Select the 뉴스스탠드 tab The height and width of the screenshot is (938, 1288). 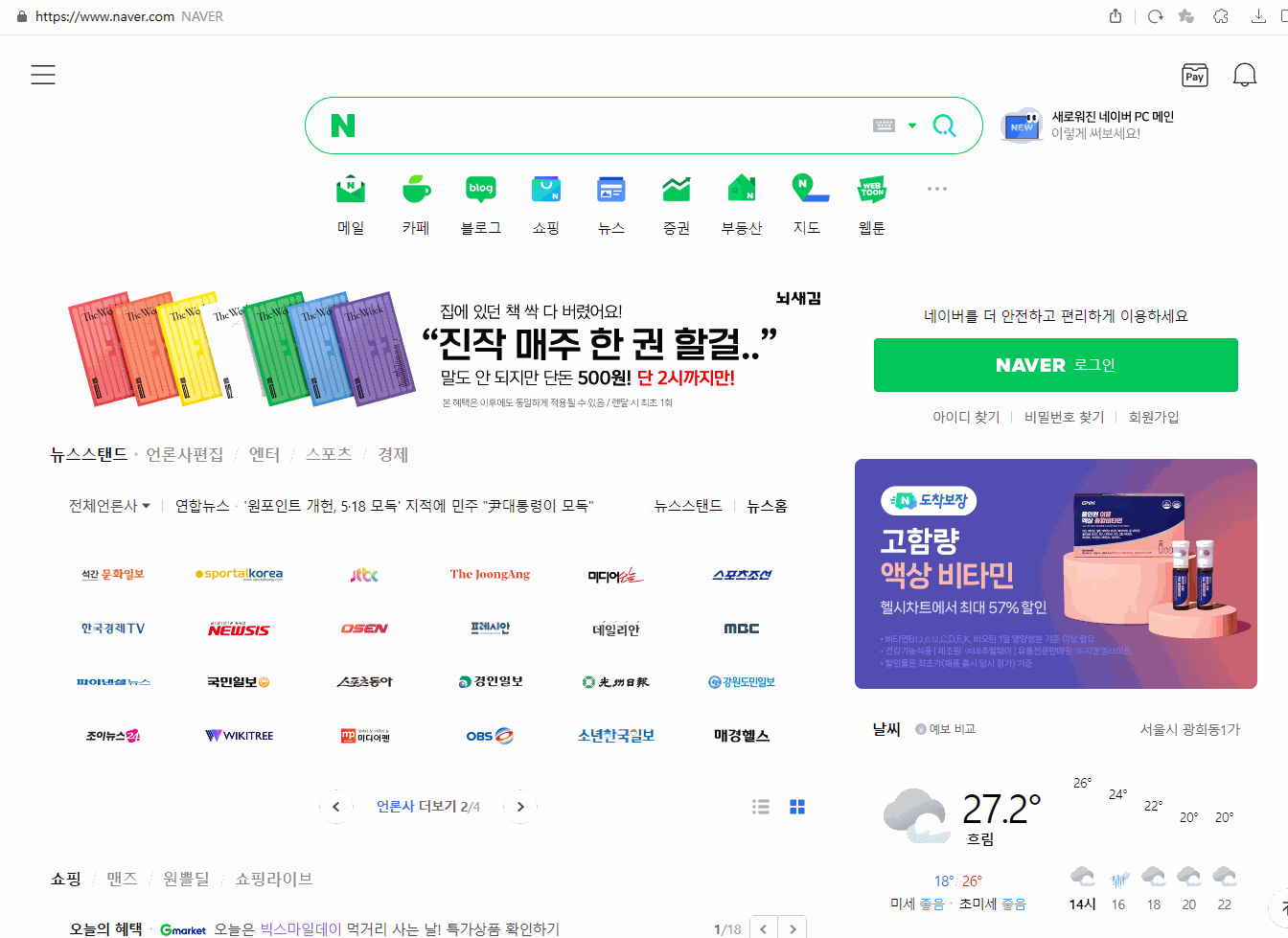pyautogui.click(x=88, y=454)
